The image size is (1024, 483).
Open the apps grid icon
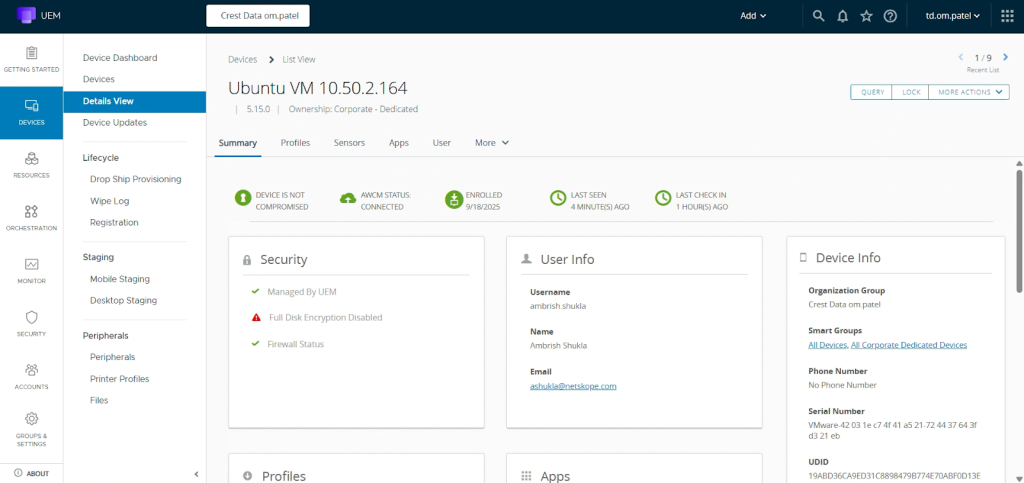click(x=1007, y=16)
